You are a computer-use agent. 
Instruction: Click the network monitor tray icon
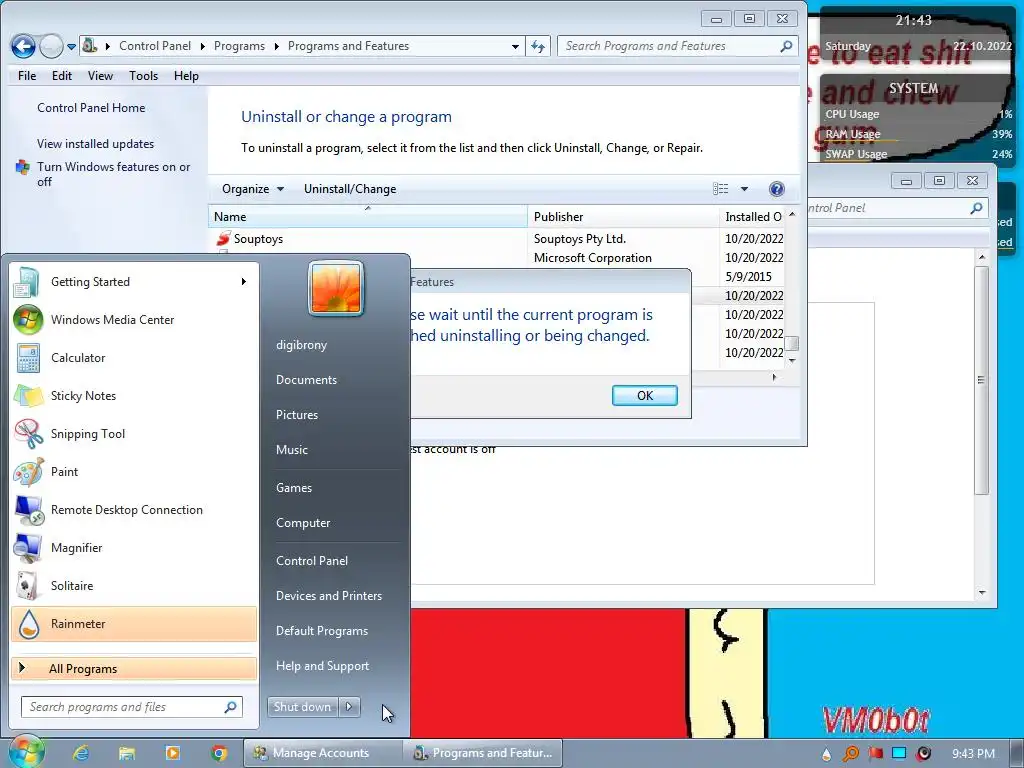[x=899, y=754]
